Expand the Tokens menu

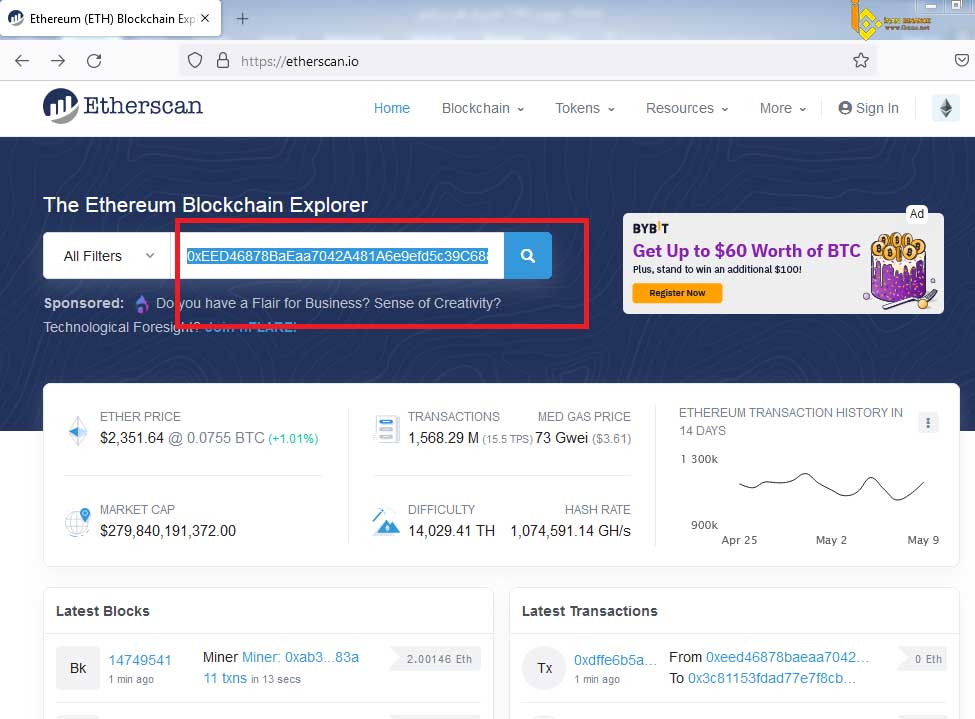[x=585, y=108]
